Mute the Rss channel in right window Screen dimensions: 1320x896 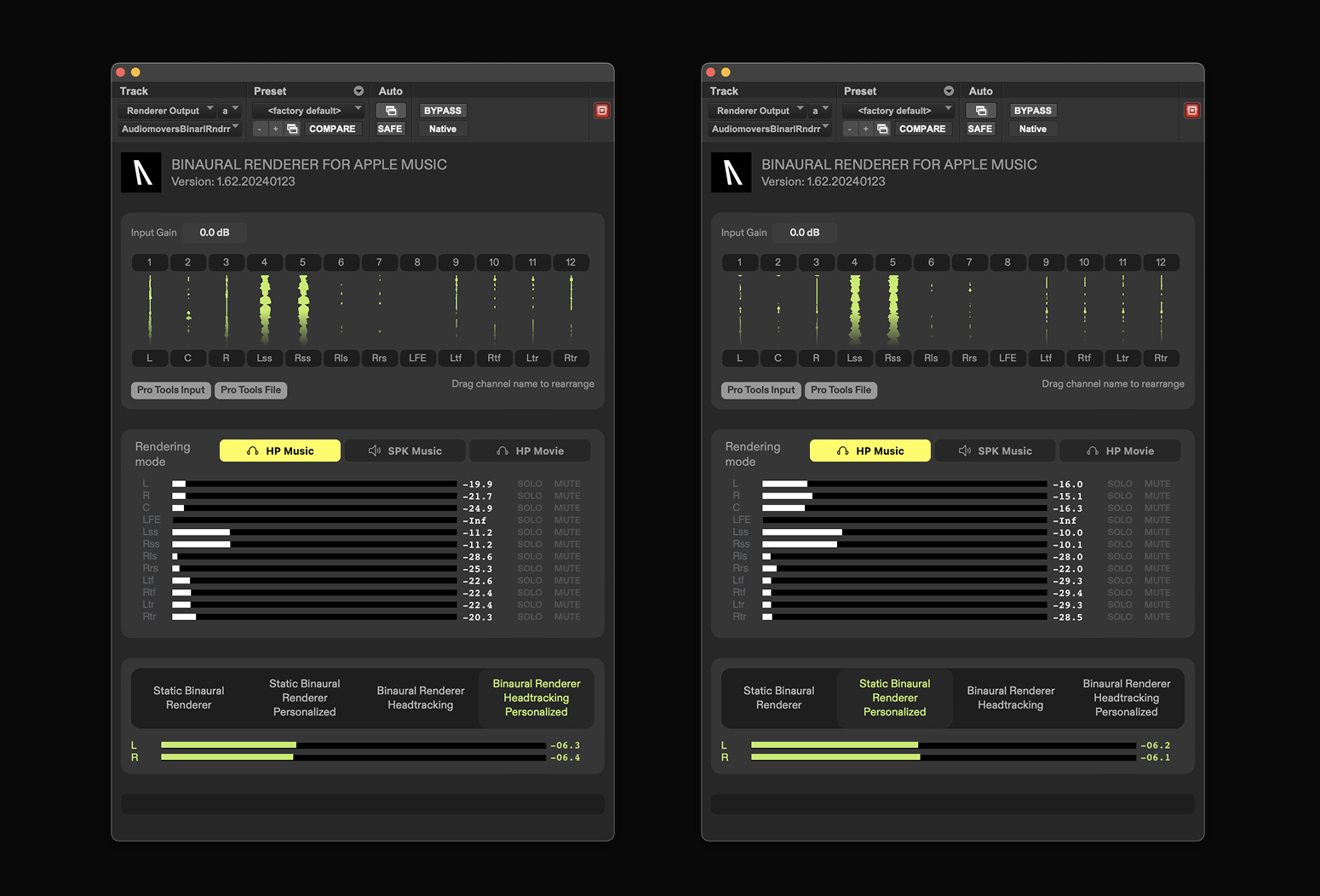coord(1157,544)
